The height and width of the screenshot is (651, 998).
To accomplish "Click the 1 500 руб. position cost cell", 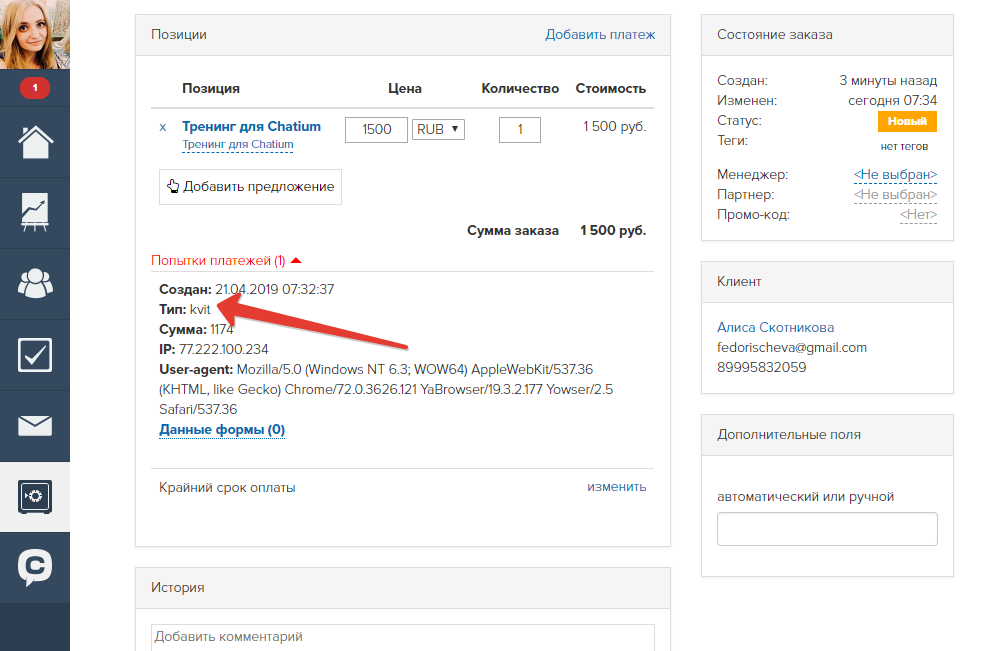I will [614, 126].
